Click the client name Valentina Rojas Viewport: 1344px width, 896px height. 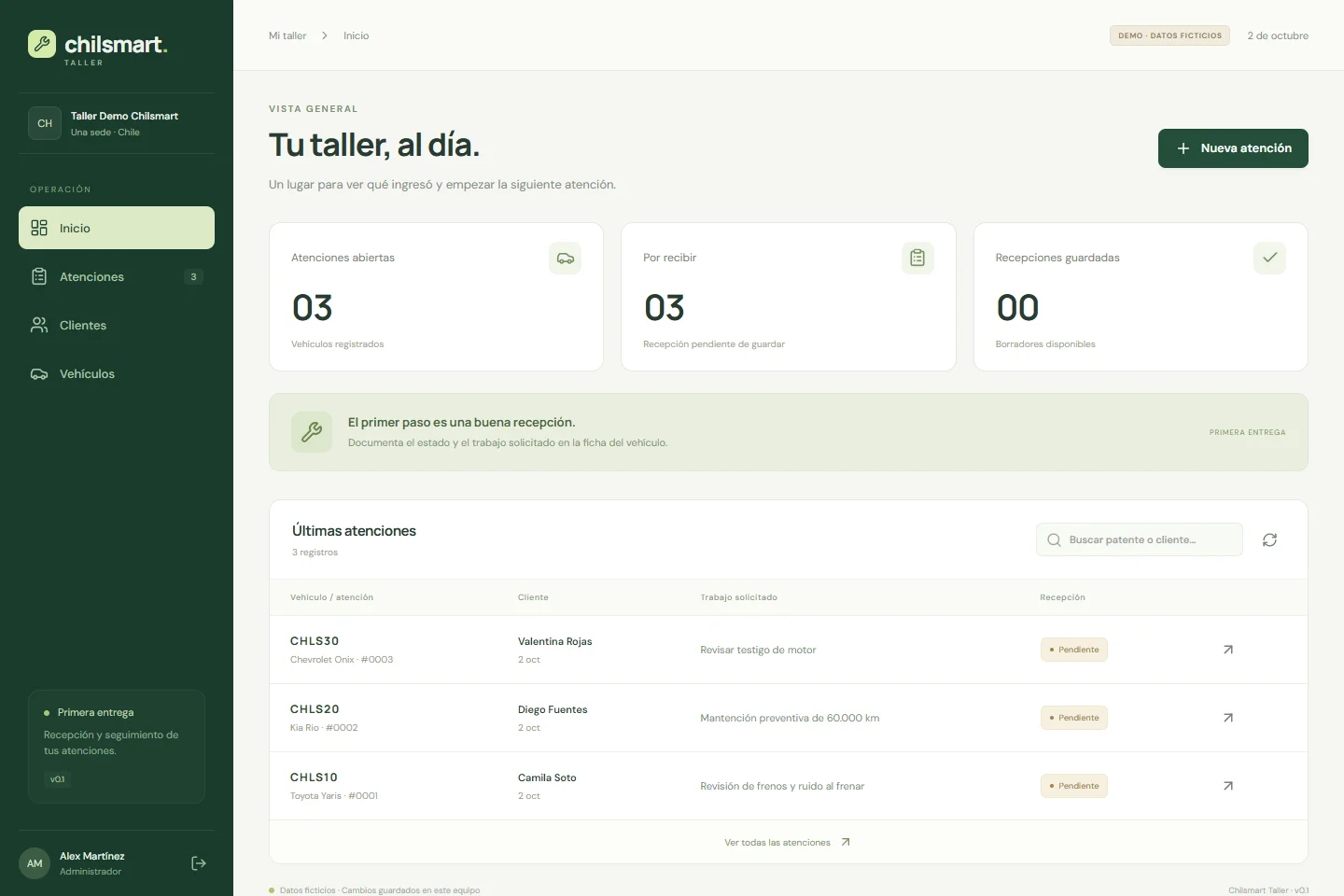(555, 641)
